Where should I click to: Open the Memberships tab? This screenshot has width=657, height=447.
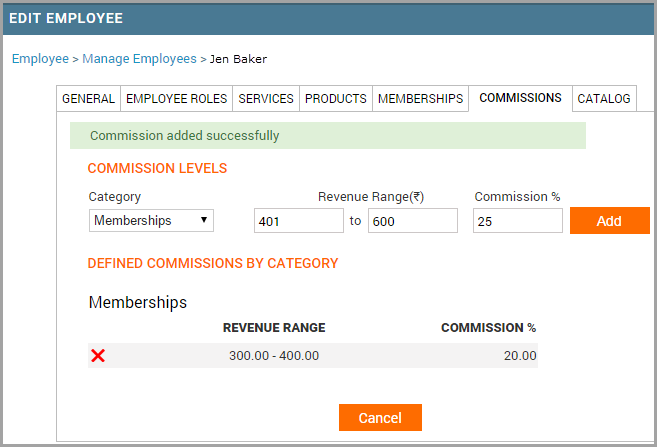[420, 98]
